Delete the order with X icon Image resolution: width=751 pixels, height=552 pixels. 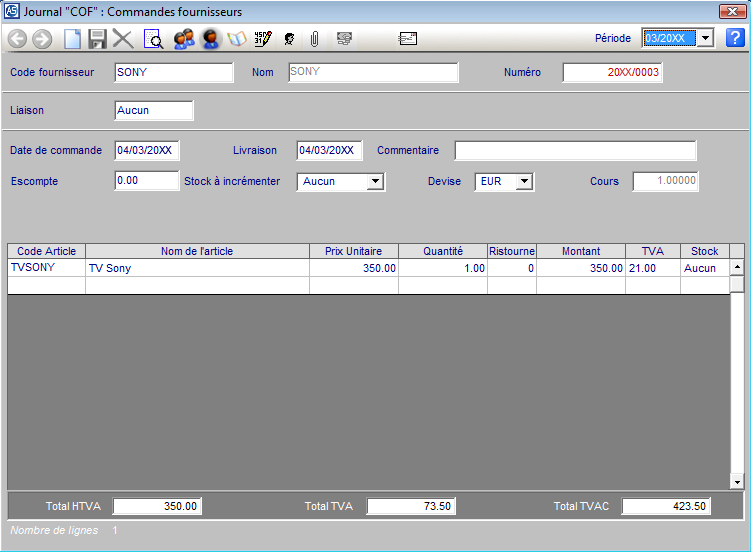tap(123, 39)
